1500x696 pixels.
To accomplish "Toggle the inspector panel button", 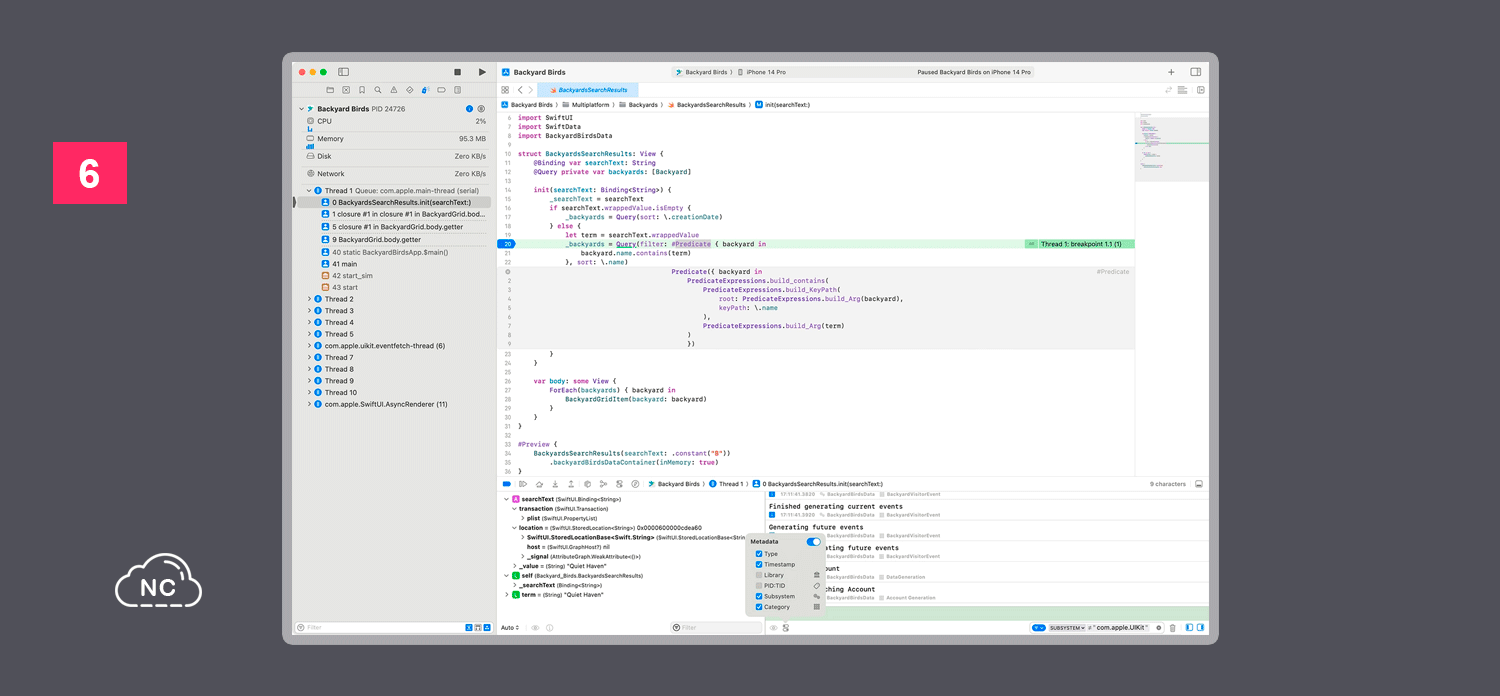I will click(x=1195, y=72).
